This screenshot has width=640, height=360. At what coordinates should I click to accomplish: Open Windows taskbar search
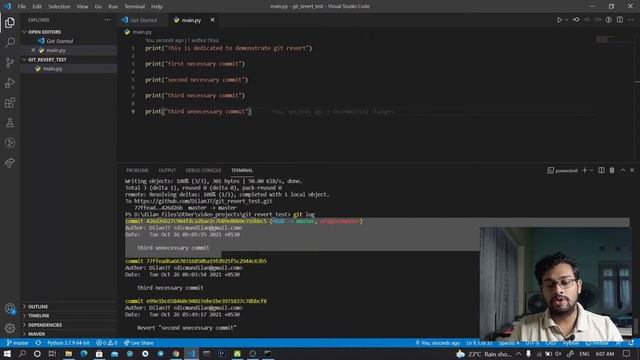click(22, 353)
